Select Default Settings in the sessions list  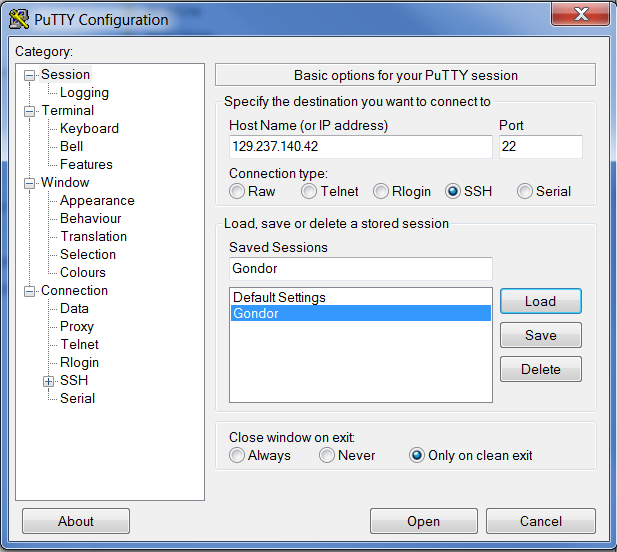click(279, 297)
